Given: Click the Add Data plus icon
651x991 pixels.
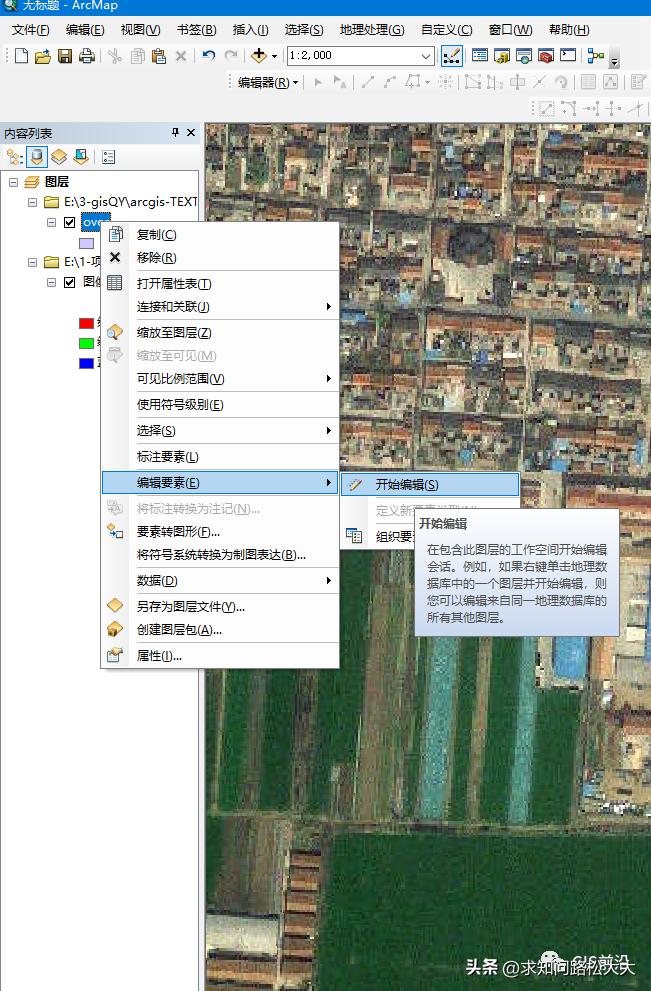Looking at the screenshot, I should tap(259, 56).
